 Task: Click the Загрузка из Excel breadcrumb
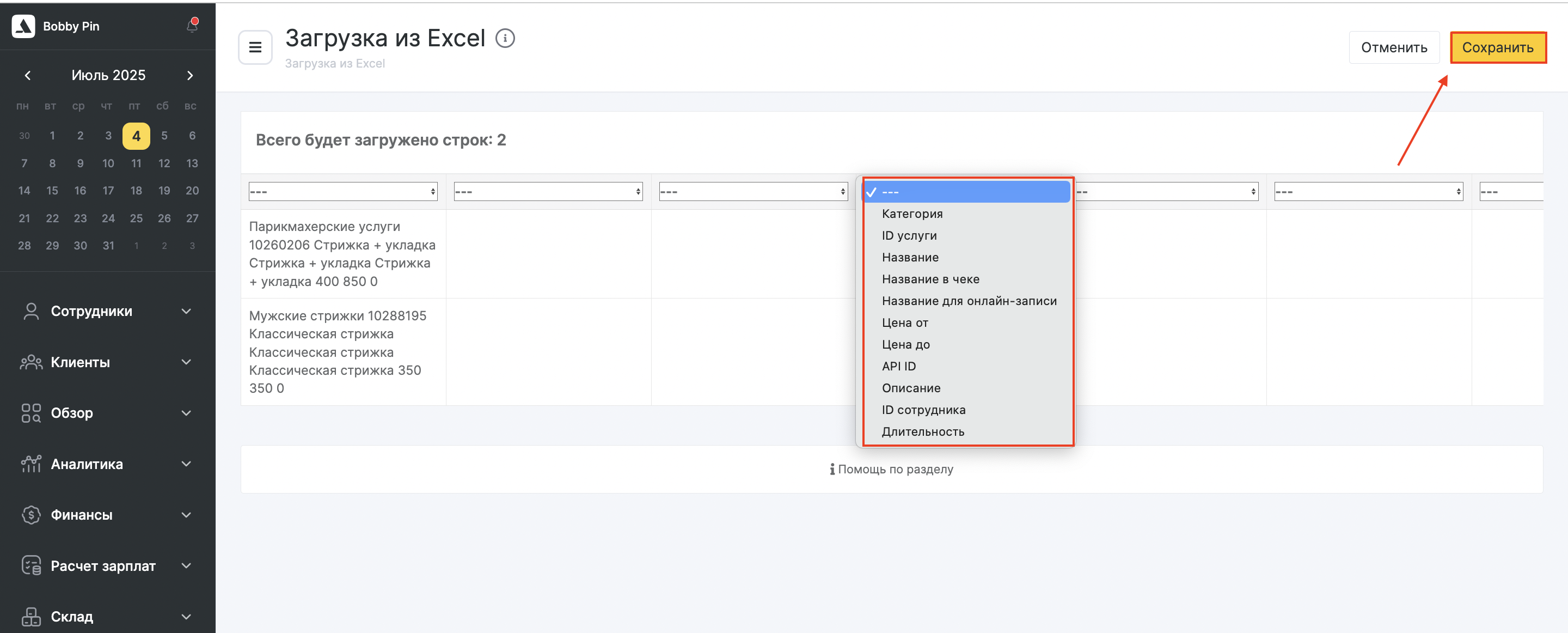(x=335, y=63)
